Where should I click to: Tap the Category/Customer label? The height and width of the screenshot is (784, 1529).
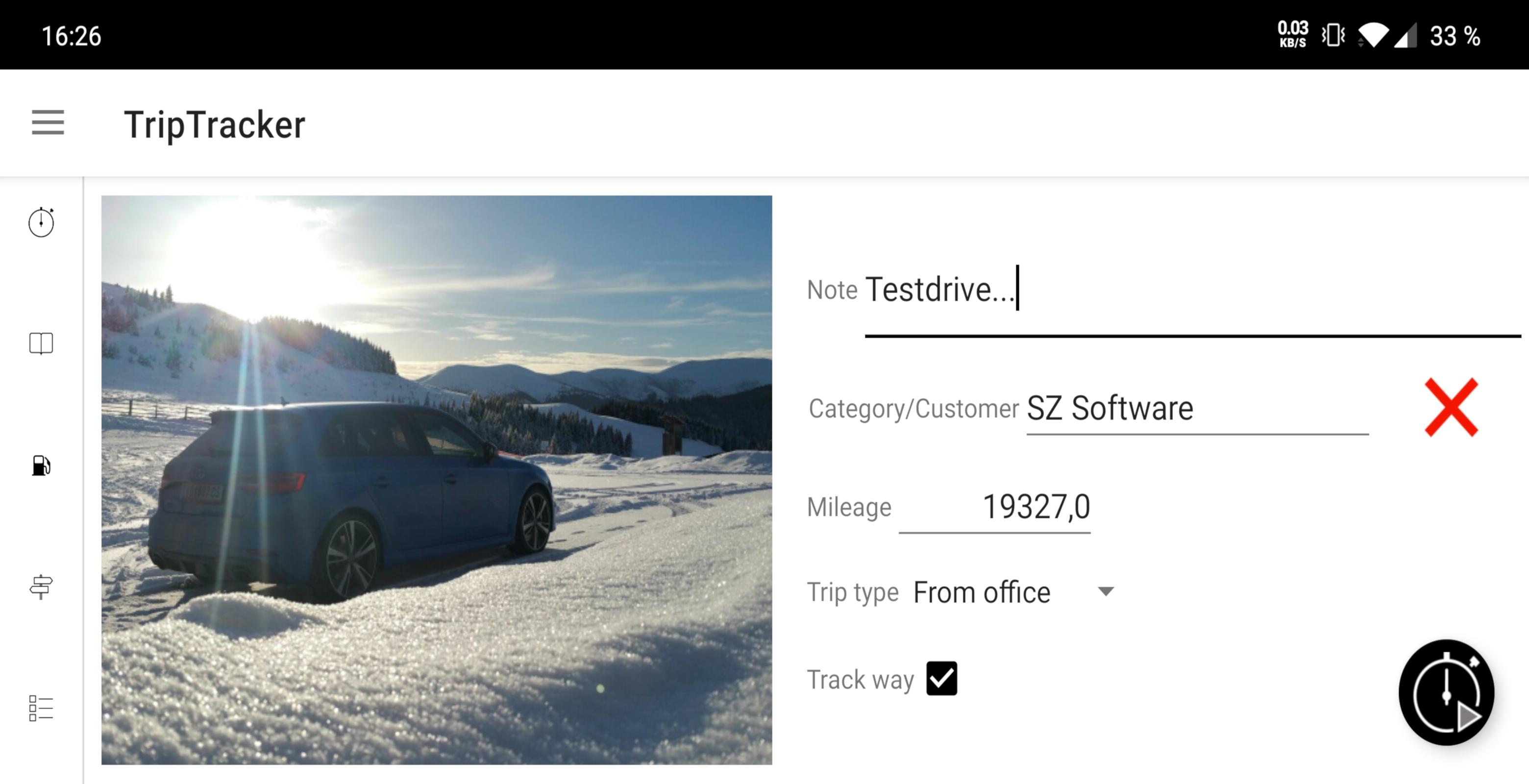(x=913, y=409)
